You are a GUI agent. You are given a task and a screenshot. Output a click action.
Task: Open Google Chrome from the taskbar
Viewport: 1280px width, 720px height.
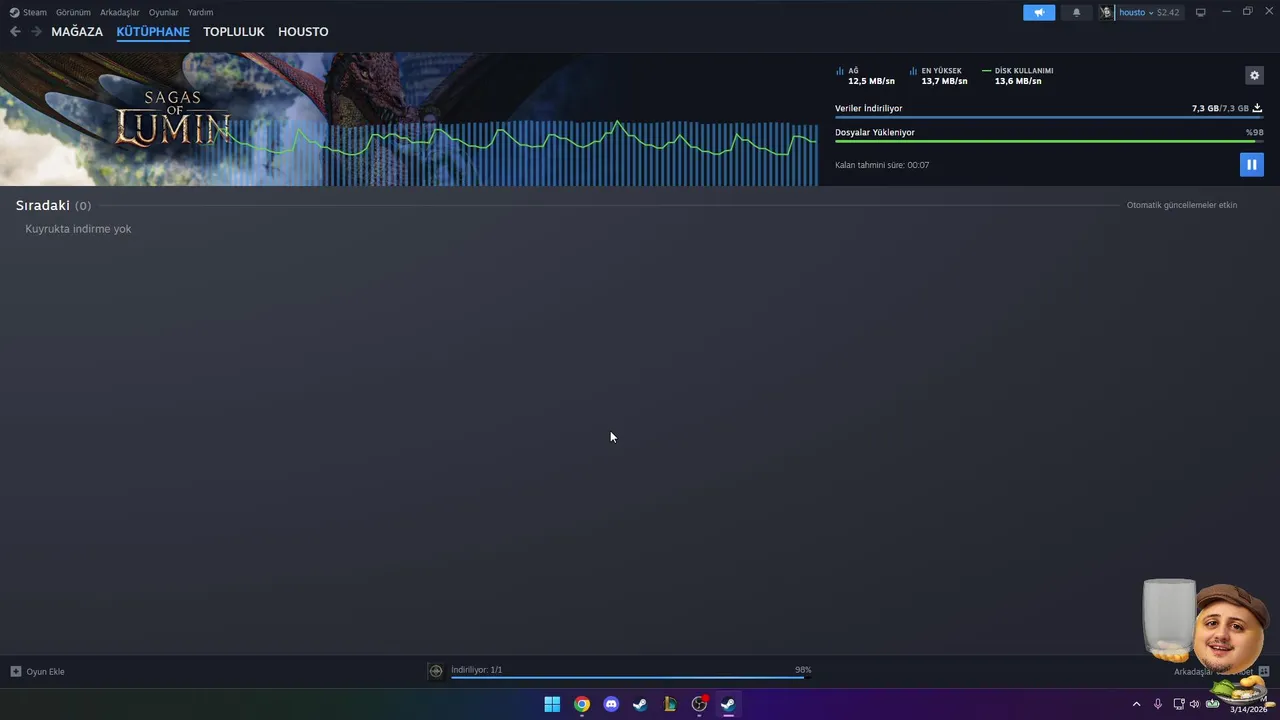click(582, 704)
